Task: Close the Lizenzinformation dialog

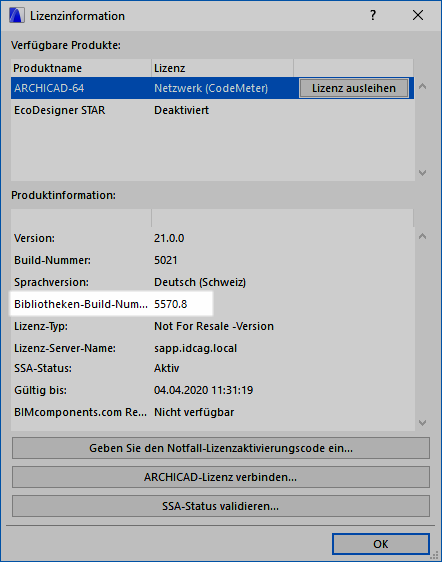Action: [418, 15]
